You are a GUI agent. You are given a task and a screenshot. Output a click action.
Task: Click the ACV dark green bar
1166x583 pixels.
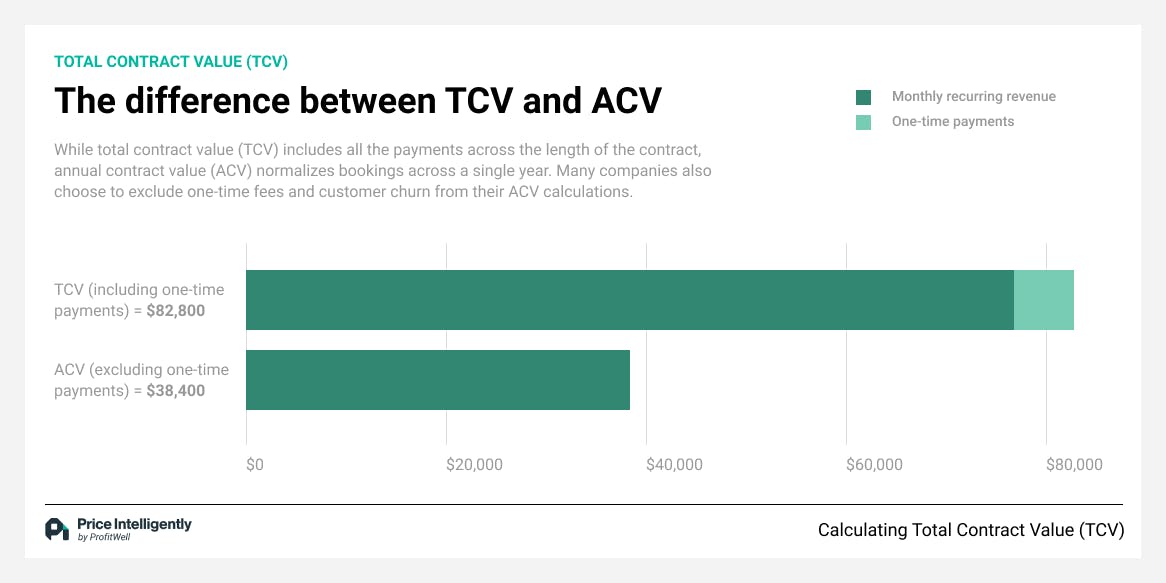(437, 380)
